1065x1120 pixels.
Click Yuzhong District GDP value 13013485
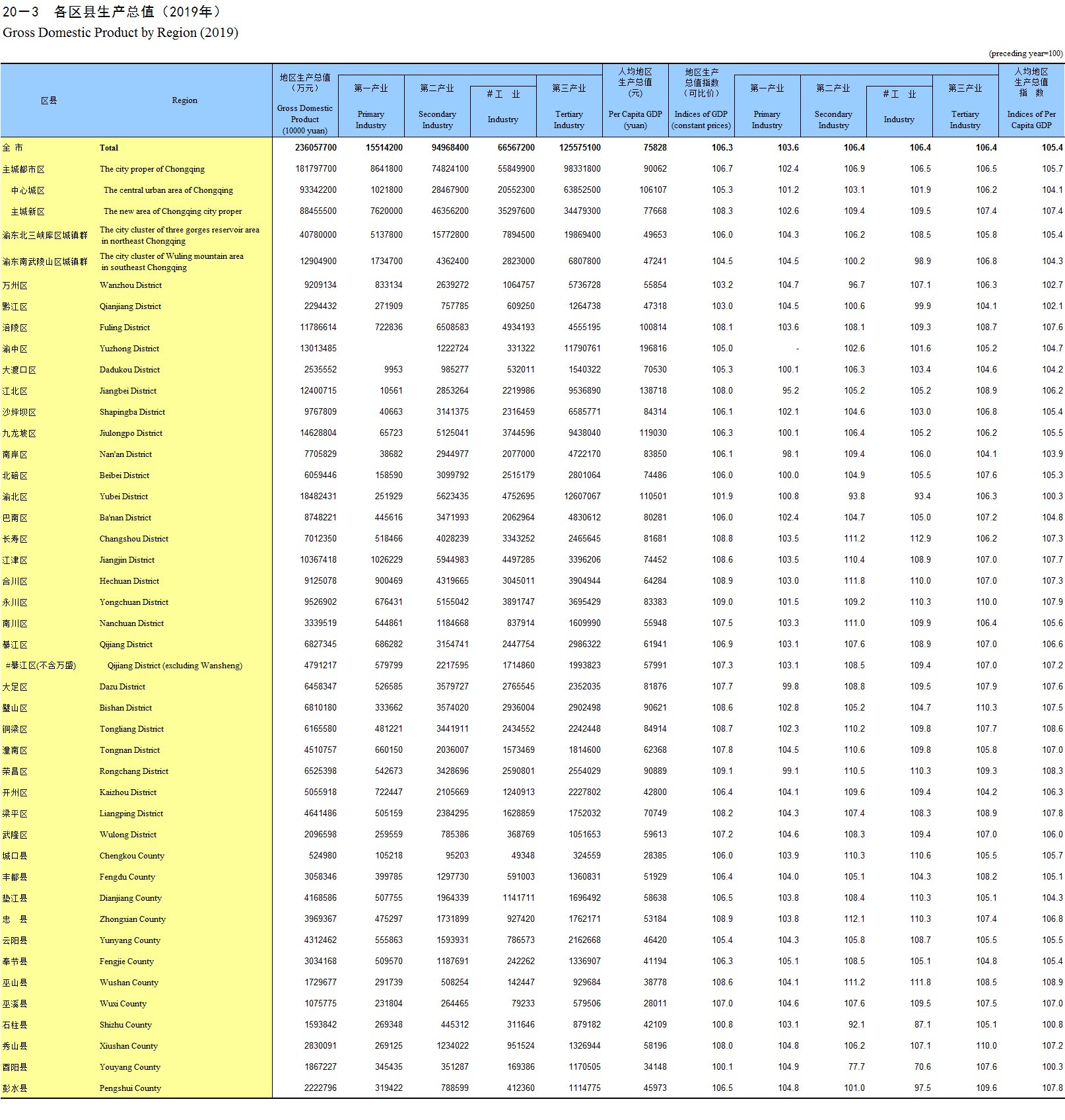click(318, 349)
